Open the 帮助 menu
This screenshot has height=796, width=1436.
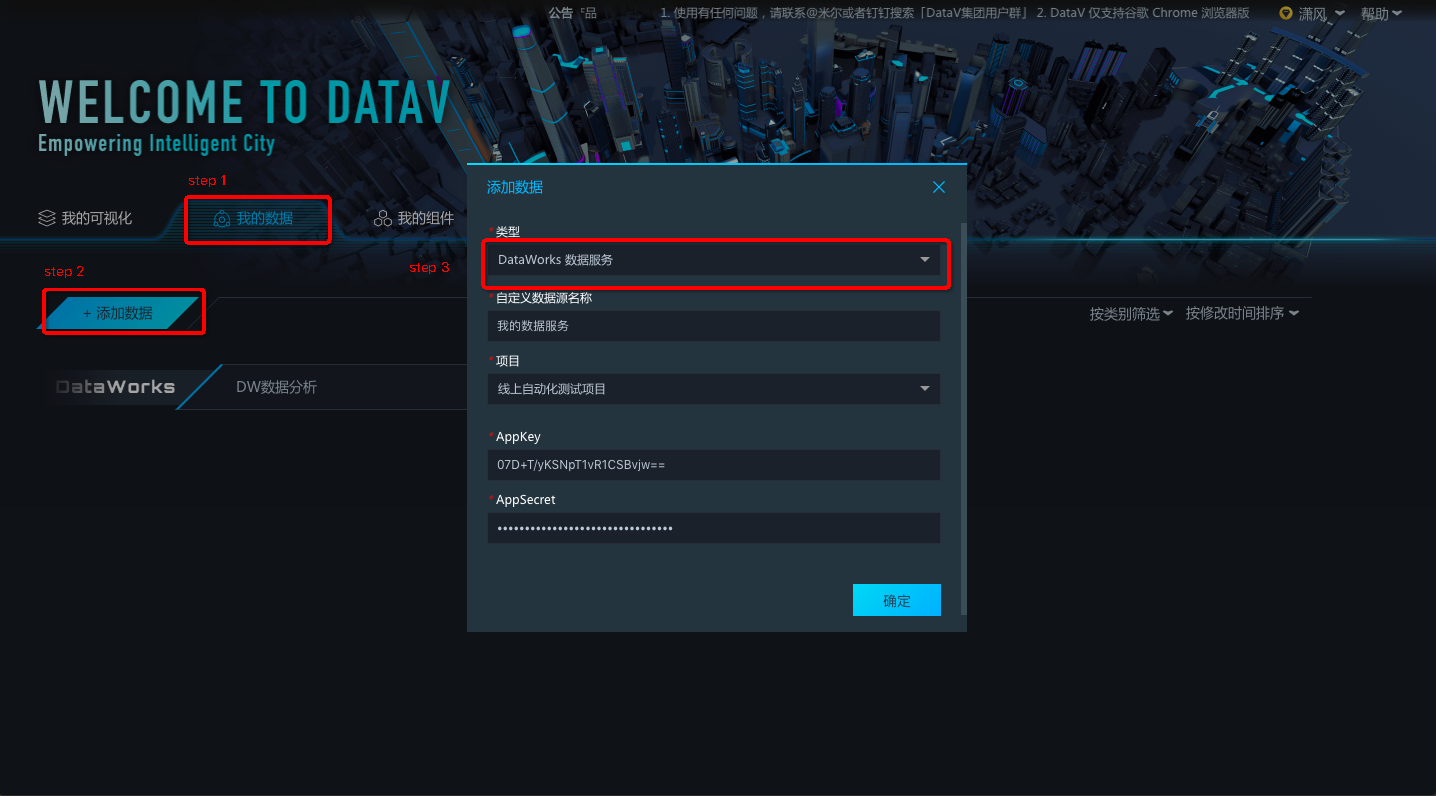(1381, 14)
